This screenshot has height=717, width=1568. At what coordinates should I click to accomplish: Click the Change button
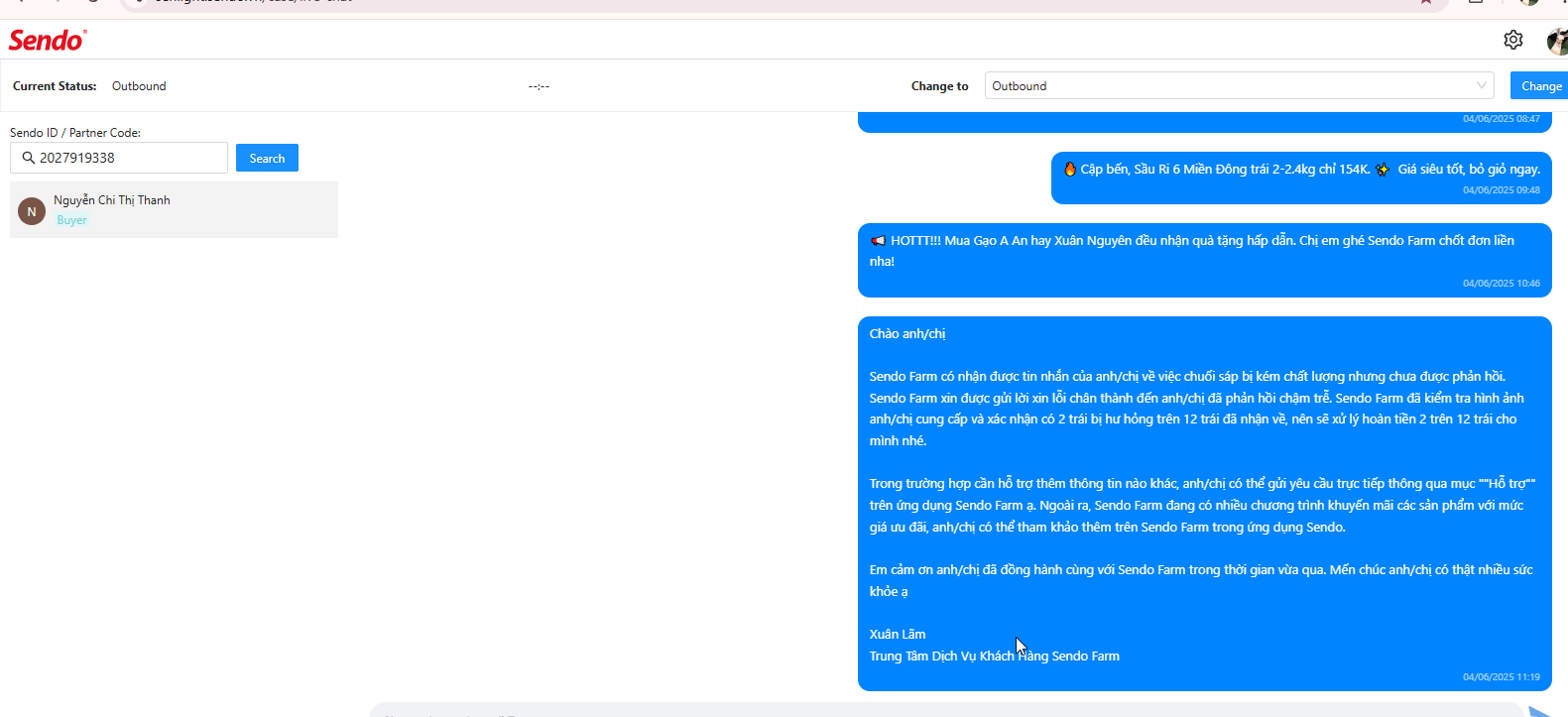tap(1540, 86)
